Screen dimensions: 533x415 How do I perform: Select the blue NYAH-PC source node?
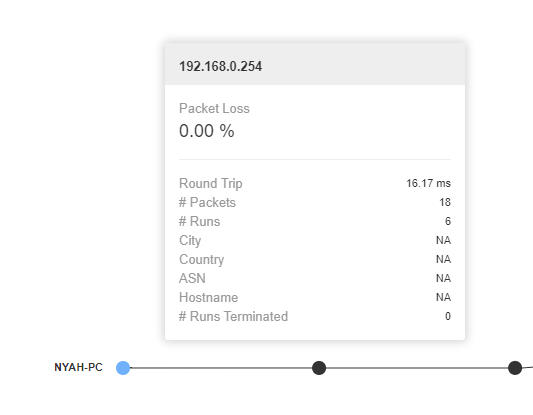(123, 368)
